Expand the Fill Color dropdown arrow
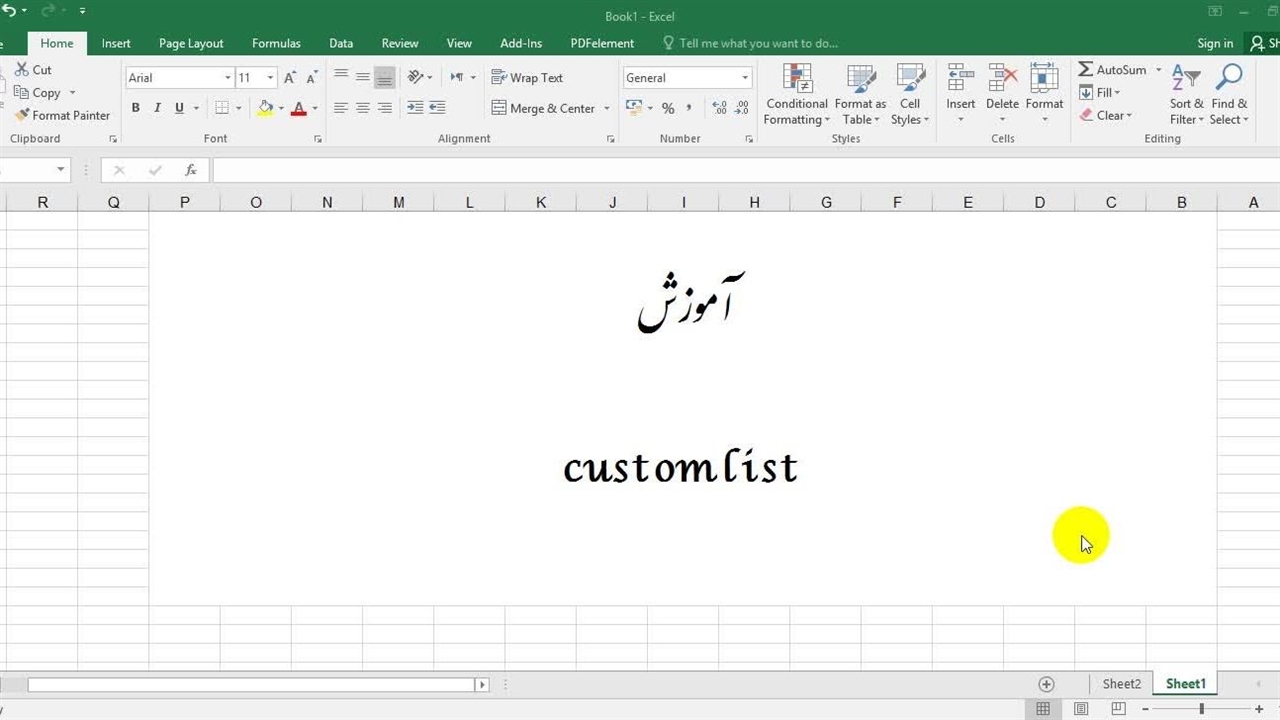The image size is (1280, 720). click(x=281, y=108)
